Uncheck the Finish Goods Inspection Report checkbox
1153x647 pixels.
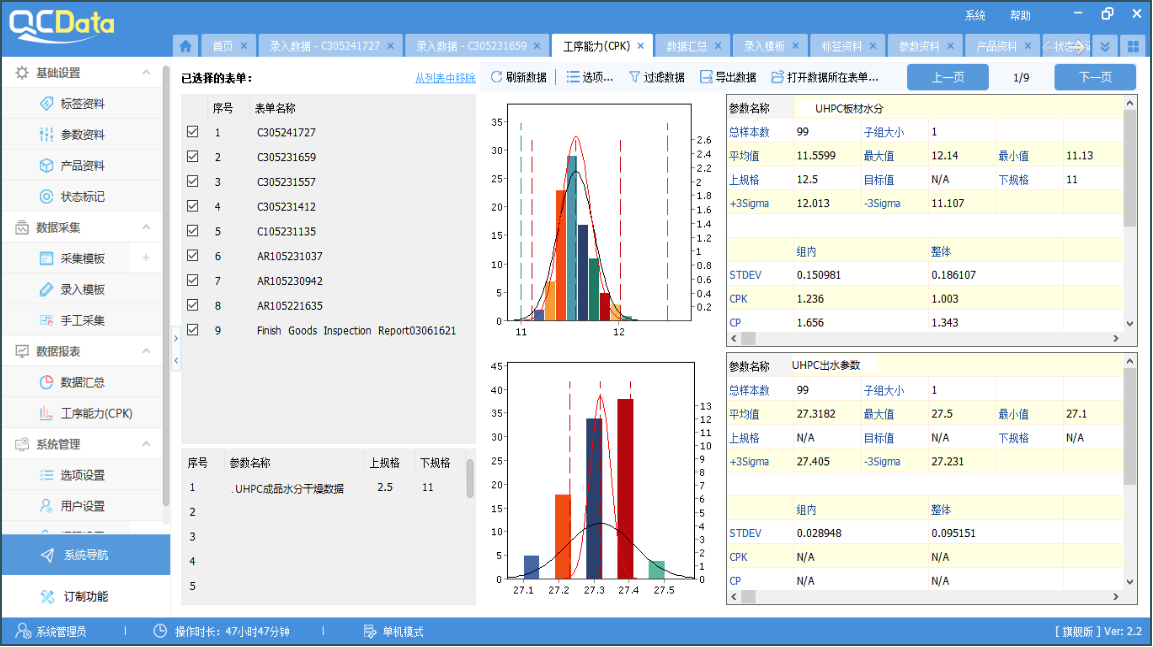pyautogui.click(x=193, y=330)
